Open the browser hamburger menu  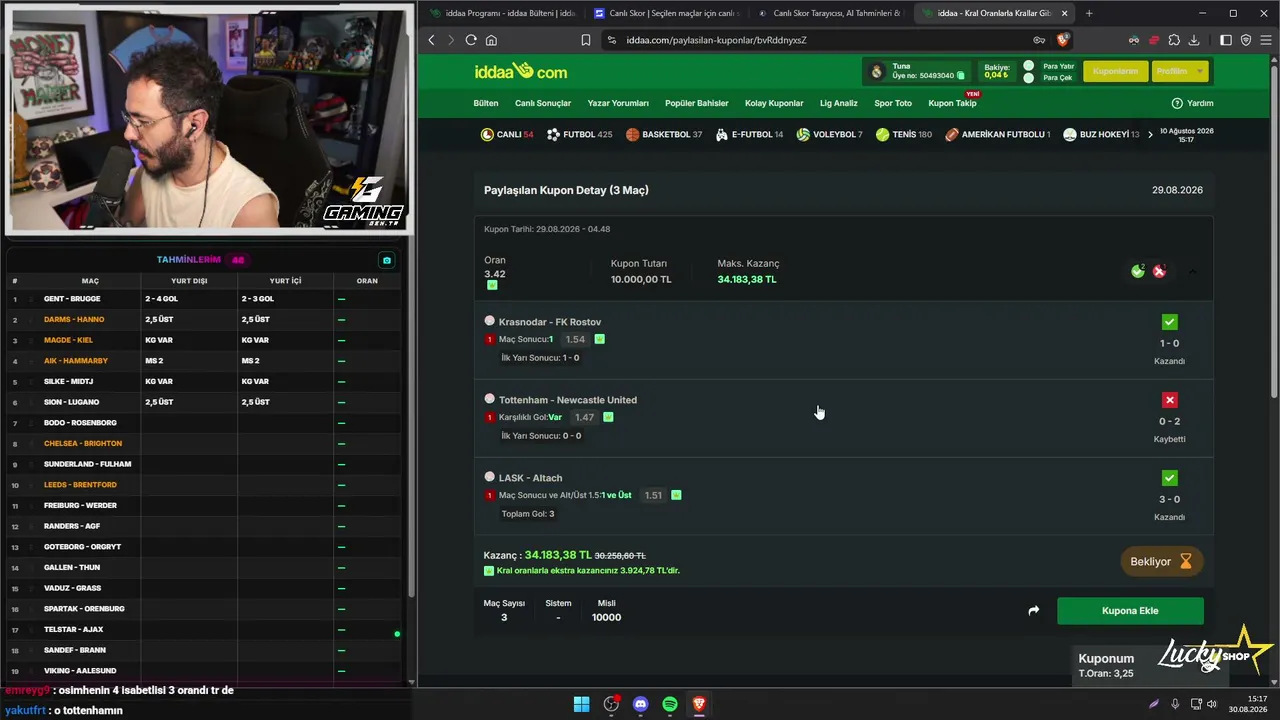1265,40
